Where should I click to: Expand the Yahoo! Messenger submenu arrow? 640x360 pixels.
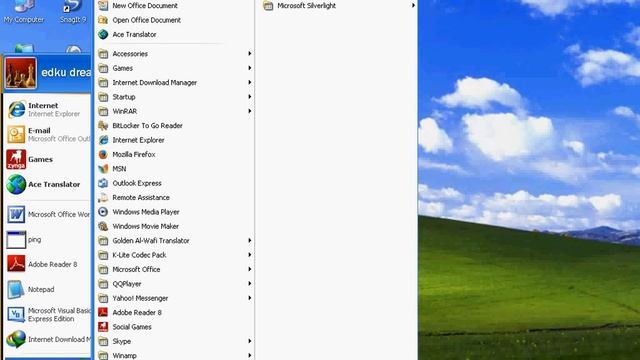click(x=249, y=298)
